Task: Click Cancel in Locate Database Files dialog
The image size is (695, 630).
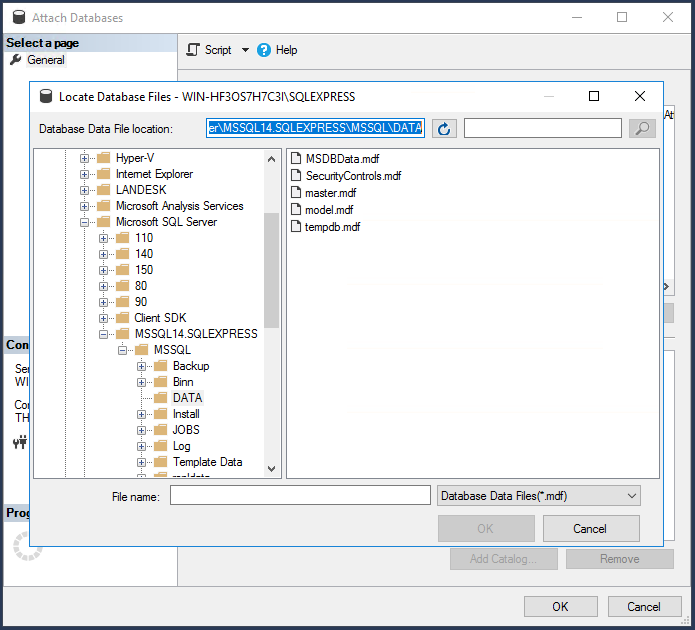Action: click(x=590, y=529)
